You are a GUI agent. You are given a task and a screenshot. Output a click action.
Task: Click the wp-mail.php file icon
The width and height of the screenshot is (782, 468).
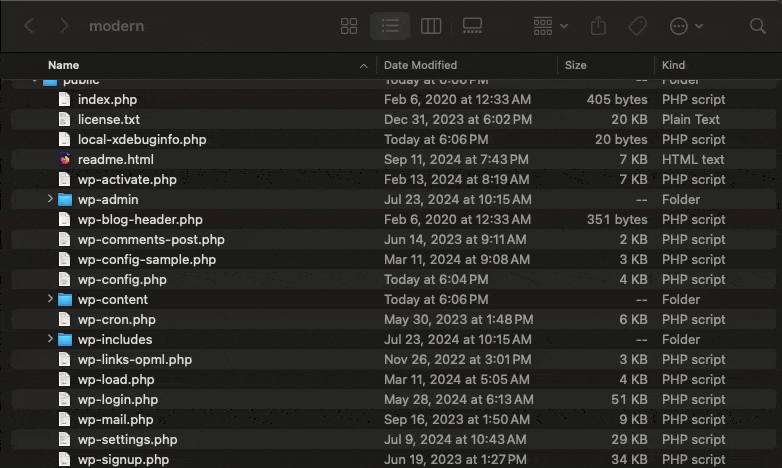(64, 419)
